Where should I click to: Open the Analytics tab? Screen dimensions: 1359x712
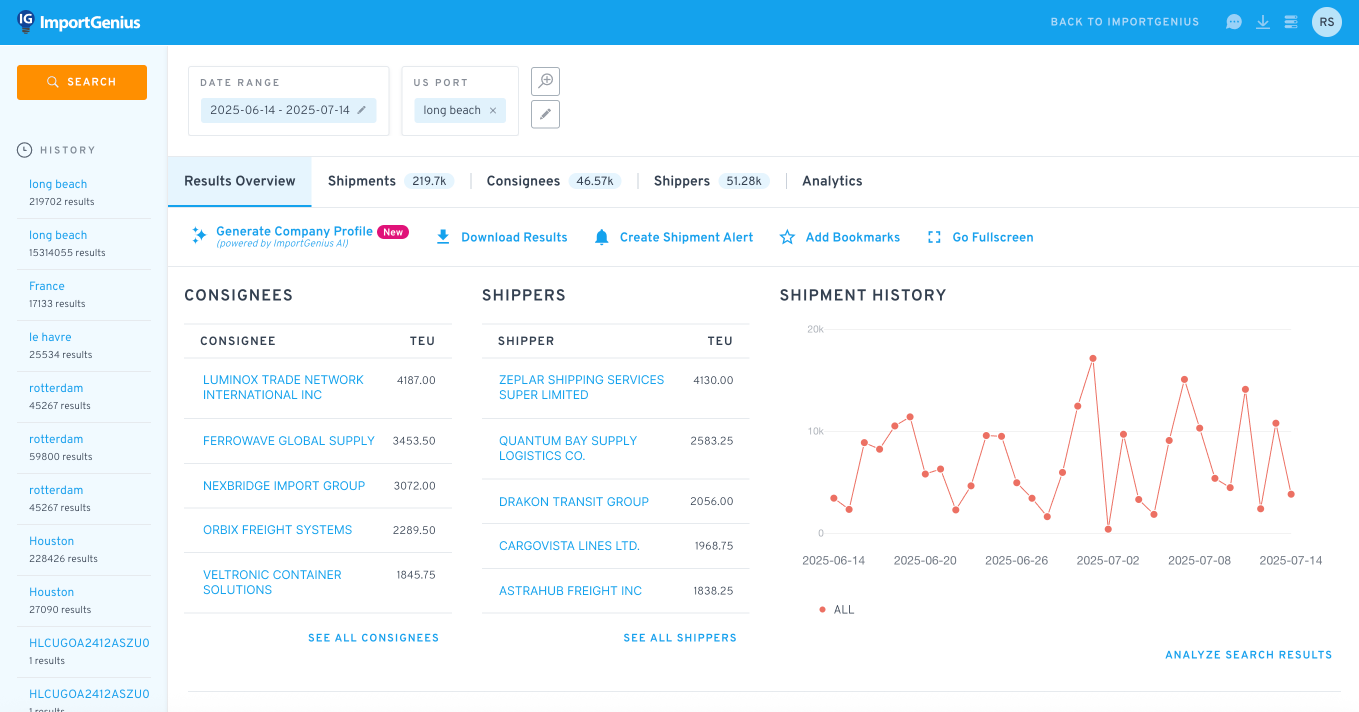tap(832, 181)
